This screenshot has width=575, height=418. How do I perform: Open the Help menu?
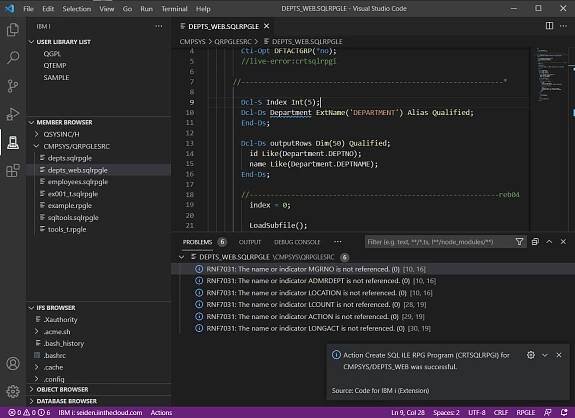[203, 8]
